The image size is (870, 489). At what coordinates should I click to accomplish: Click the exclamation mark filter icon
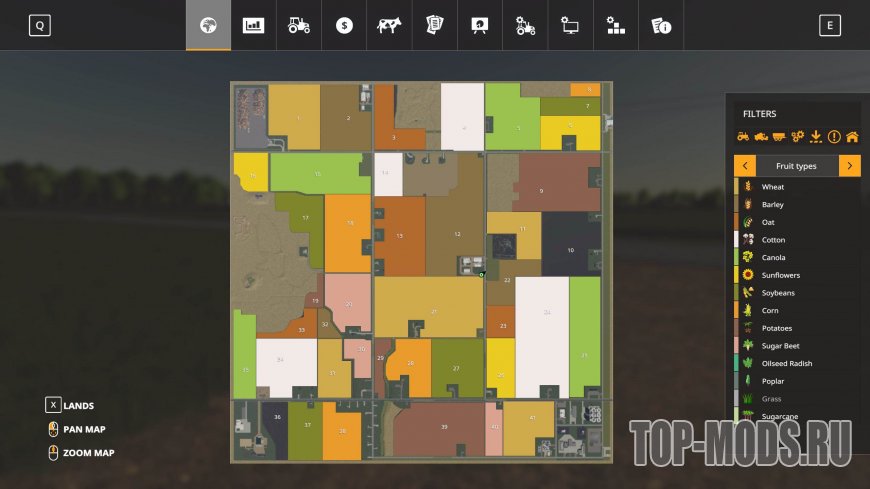coord(834,137)
